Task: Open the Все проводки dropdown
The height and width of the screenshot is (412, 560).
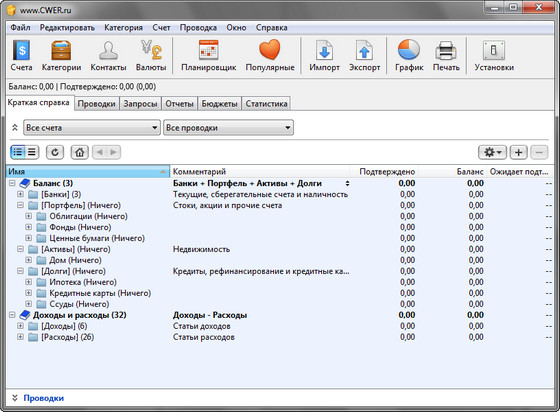Action: 229,128
